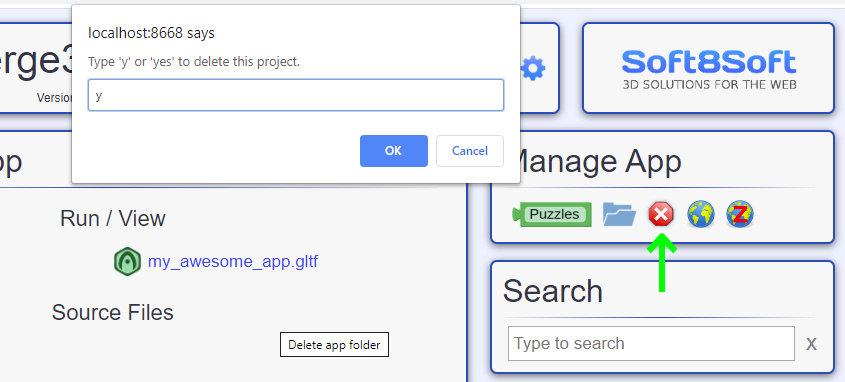
Task: Click the Search panel heading
Action: (553, 291)
